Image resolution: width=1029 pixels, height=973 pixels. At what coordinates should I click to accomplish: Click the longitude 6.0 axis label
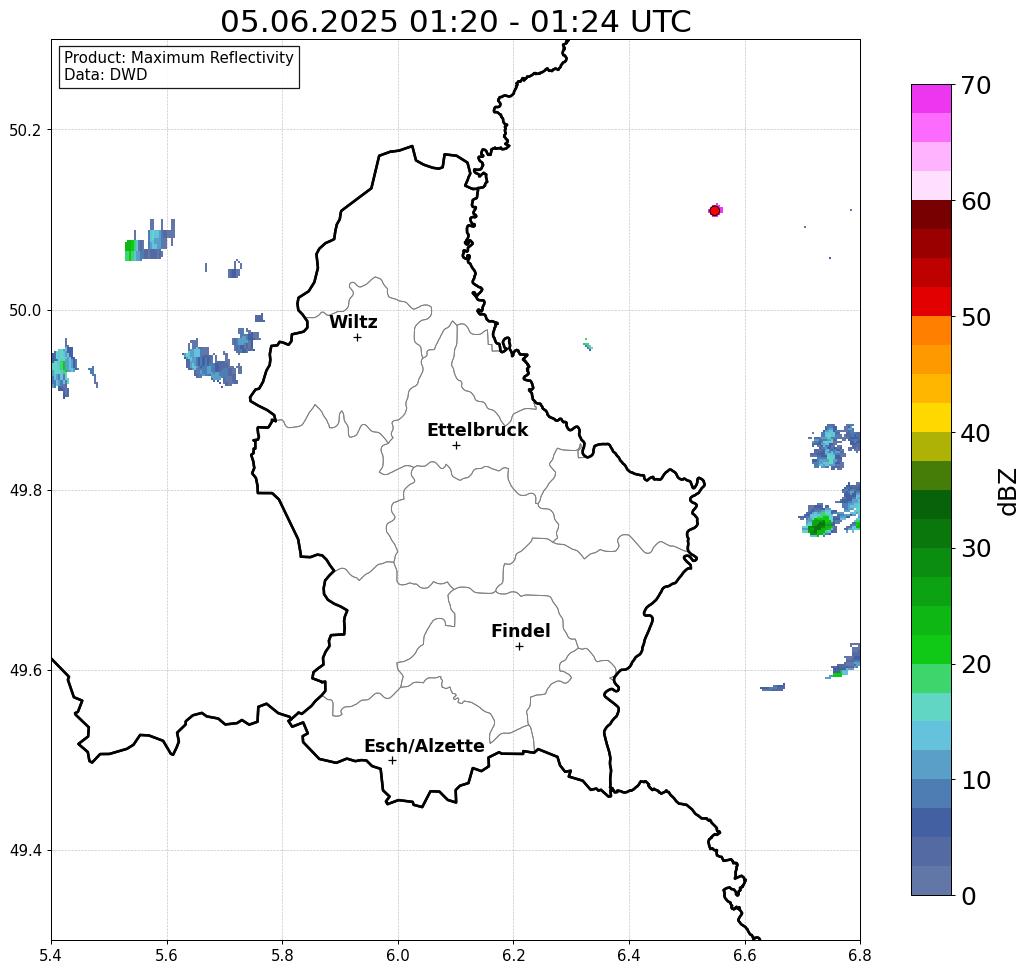point(398,955)
